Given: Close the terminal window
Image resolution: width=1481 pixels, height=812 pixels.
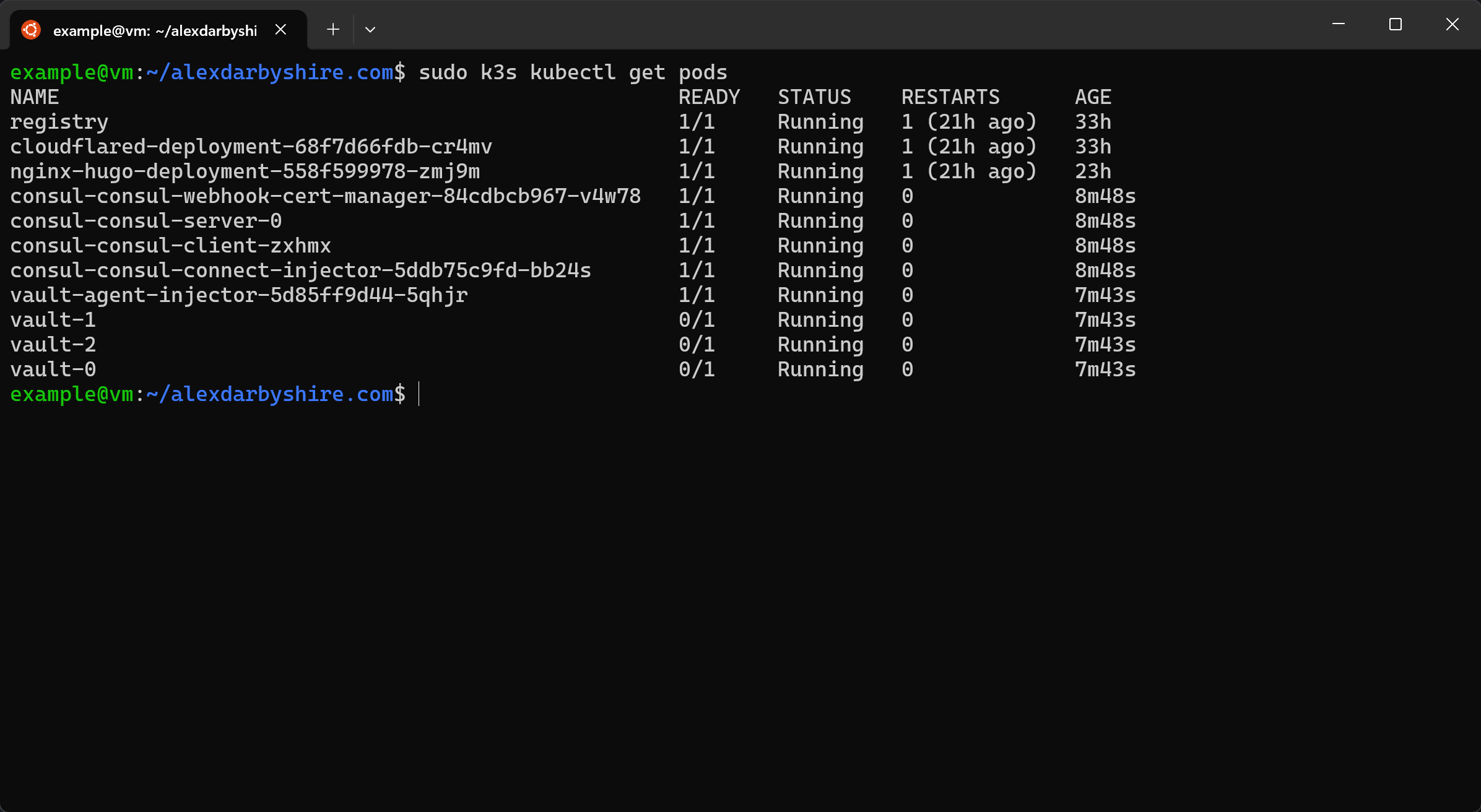Looking at the screenshot, I should point(1453,24).
